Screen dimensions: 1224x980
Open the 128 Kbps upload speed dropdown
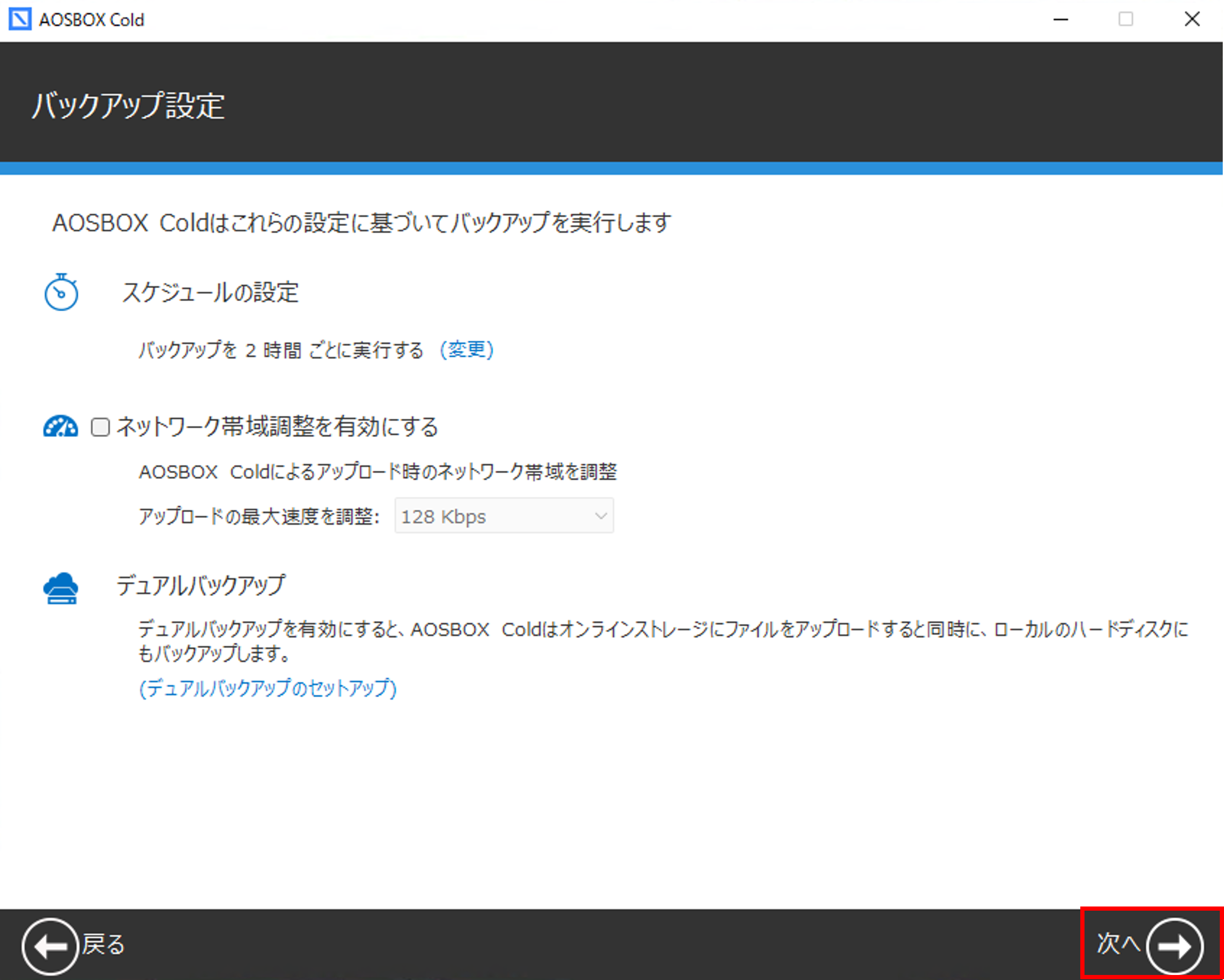pyautogui.click(x=503, y=516)
